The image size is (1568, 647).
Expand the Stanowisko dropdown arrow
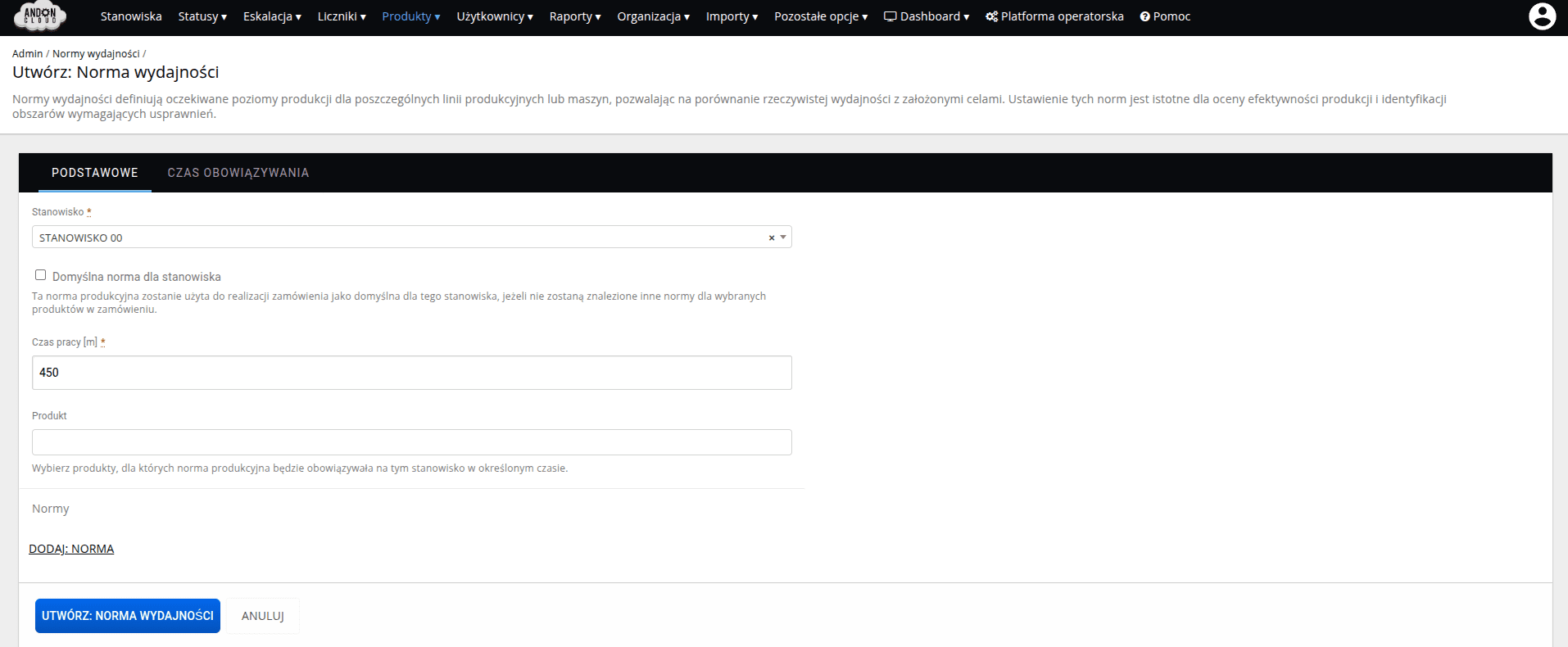point(783,238)
